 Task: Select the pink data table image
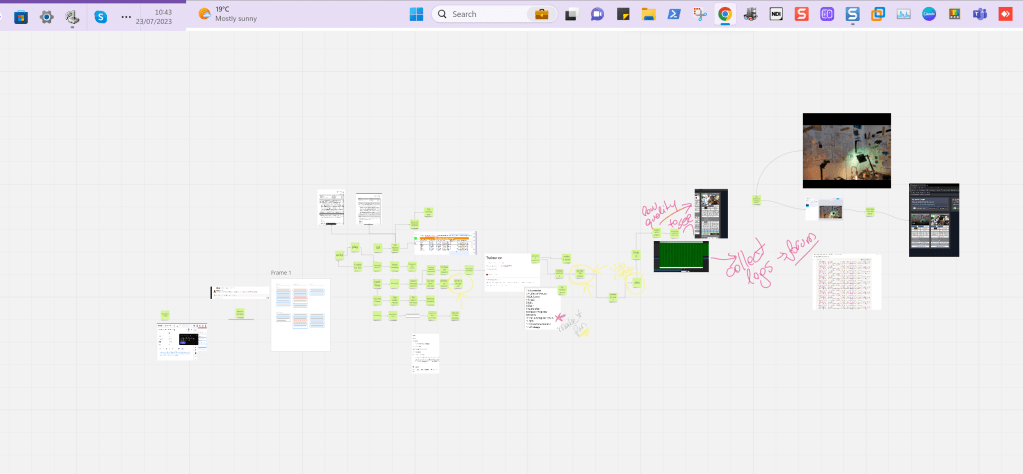point(847,282)
